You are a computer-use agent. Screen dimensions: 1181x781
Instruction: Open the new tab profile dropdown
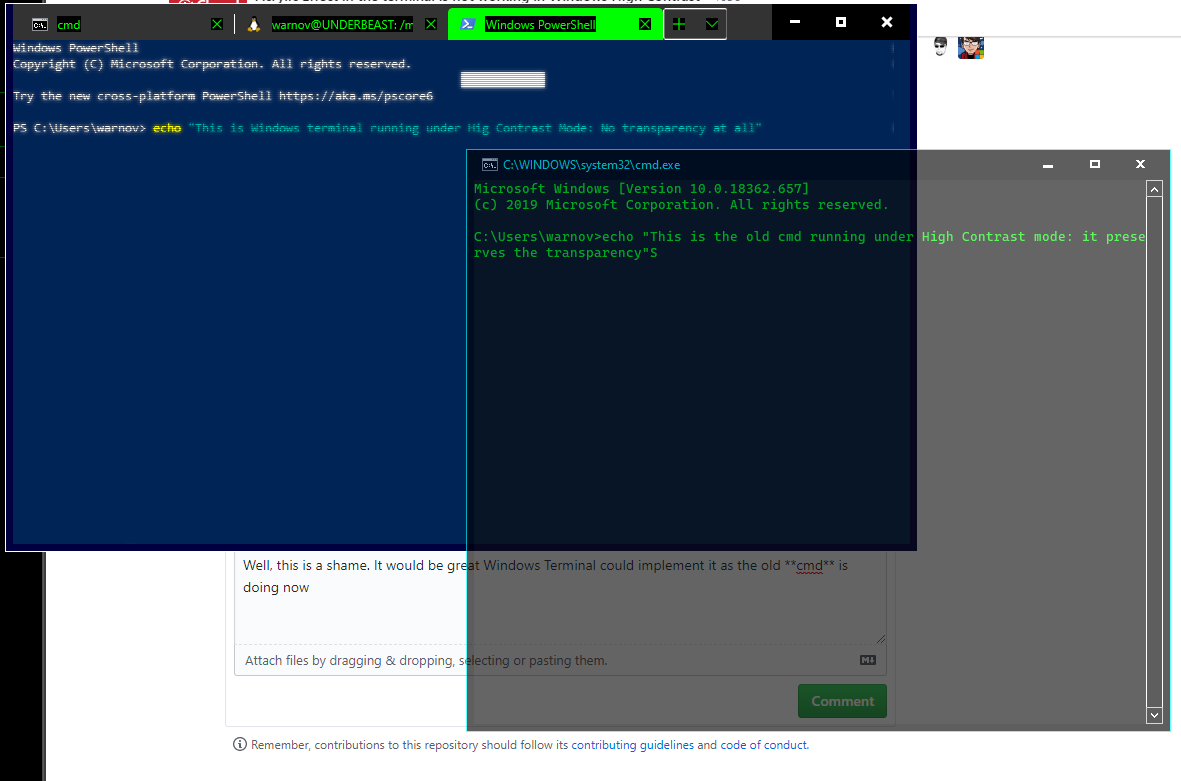[x=711, y=25]
